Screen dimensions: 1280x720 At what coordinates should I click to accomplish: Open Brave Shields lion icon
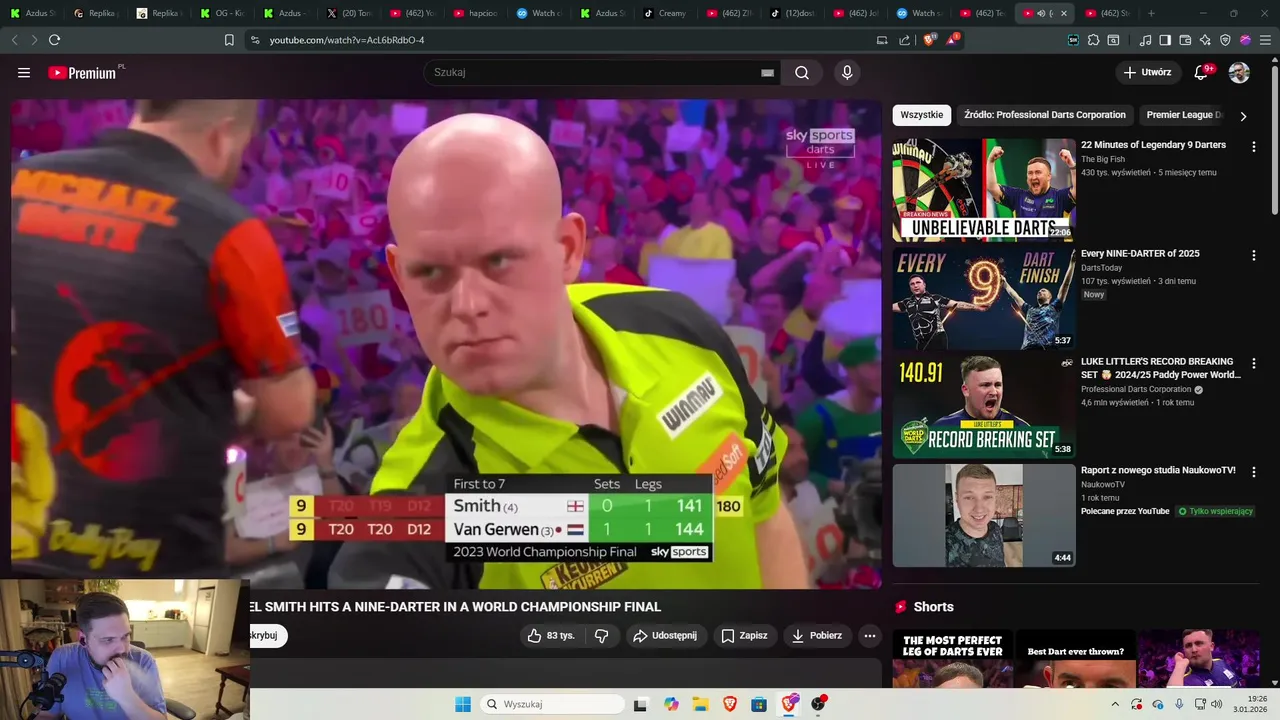(x=928, y=40)
